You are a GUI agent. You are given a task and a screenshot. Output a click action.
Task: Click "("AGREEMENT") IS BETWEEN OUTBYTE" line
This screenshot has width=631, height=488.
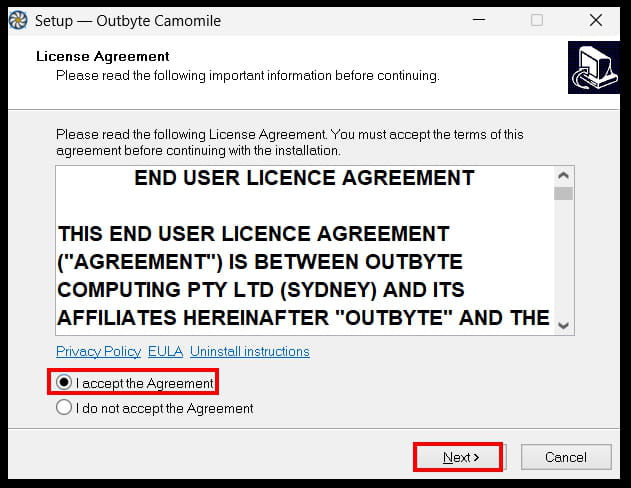[260, 262]
